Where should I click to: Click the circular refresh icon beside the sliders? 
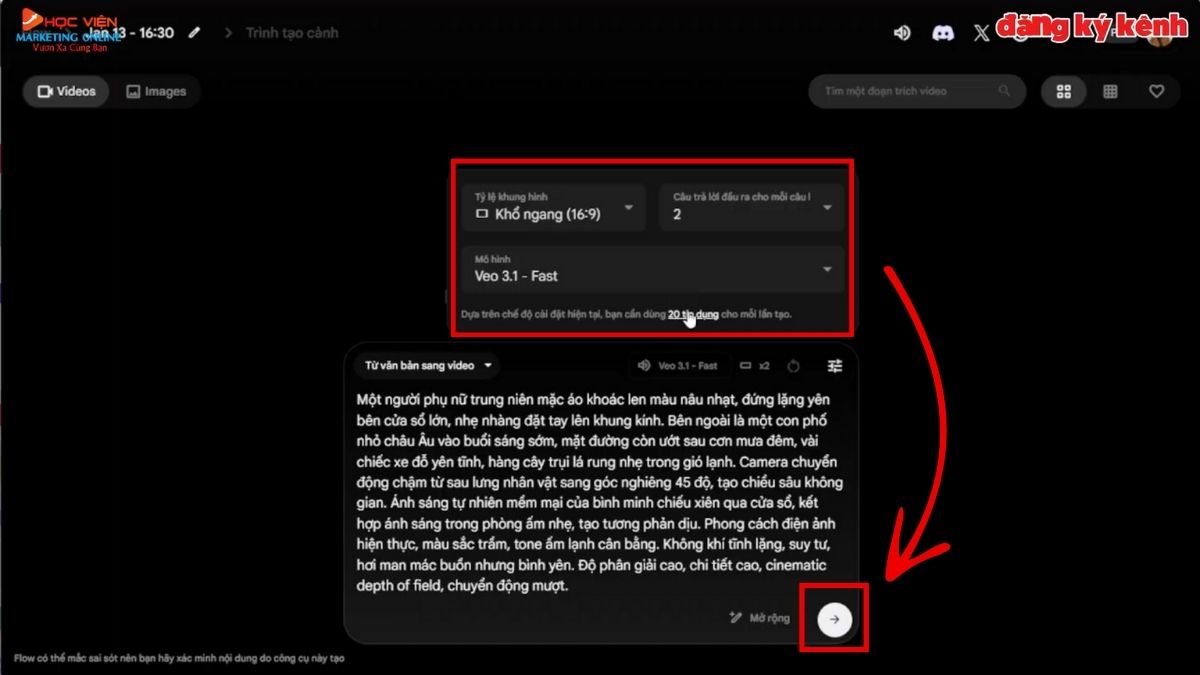point(791,366)
